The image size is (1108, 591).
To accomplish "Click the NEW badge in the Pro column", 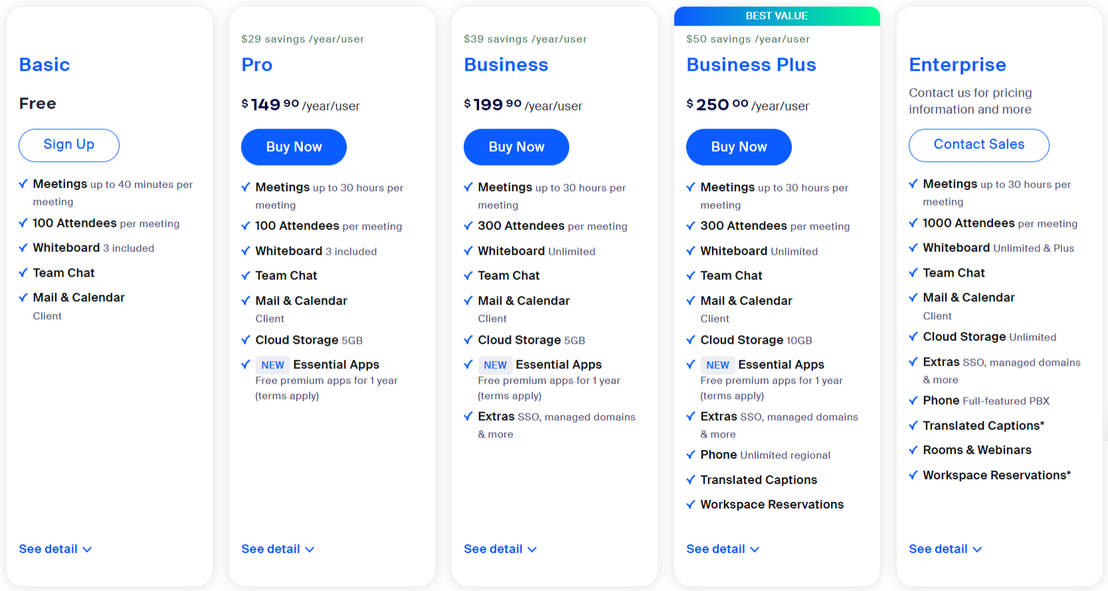I will click(272, 364).
